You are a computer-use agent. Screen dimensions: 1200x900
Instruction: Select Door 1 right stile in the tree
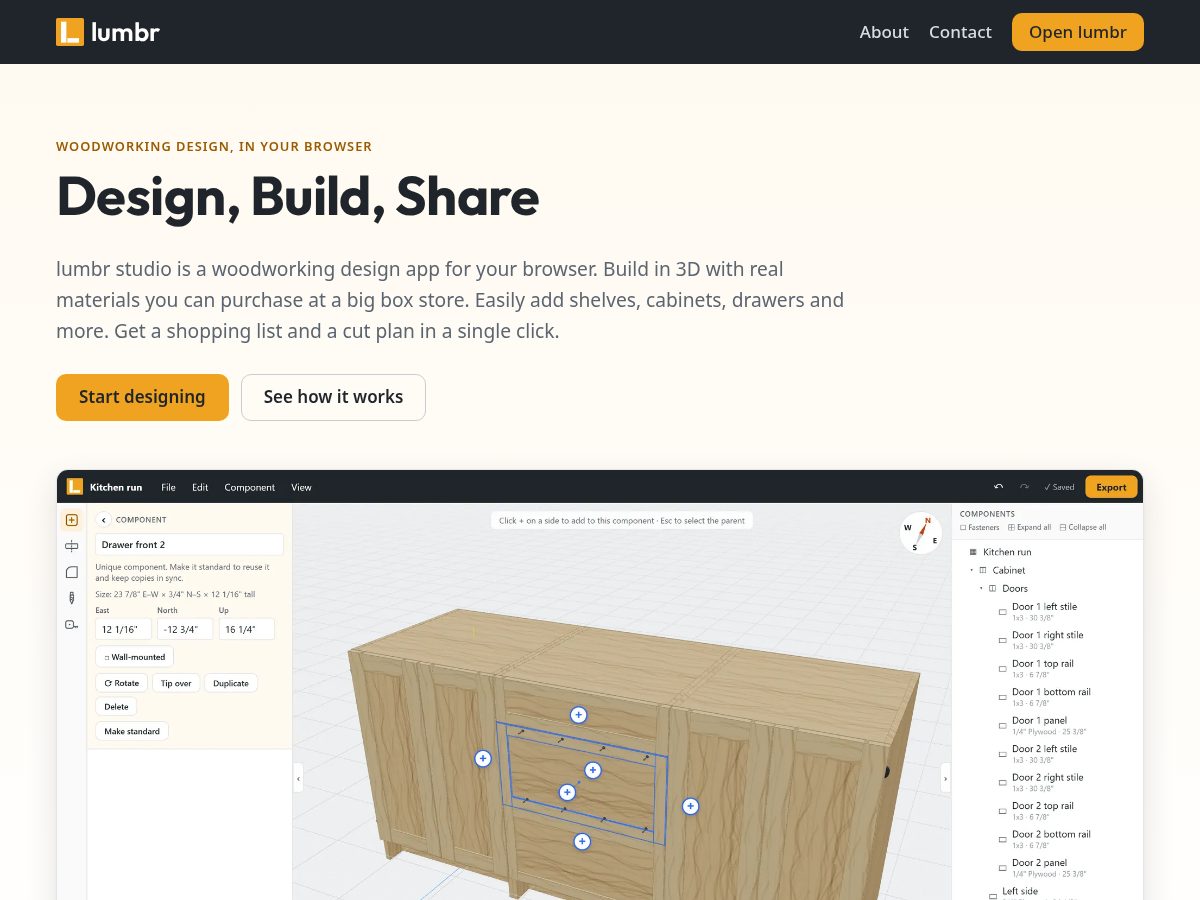1047,635
